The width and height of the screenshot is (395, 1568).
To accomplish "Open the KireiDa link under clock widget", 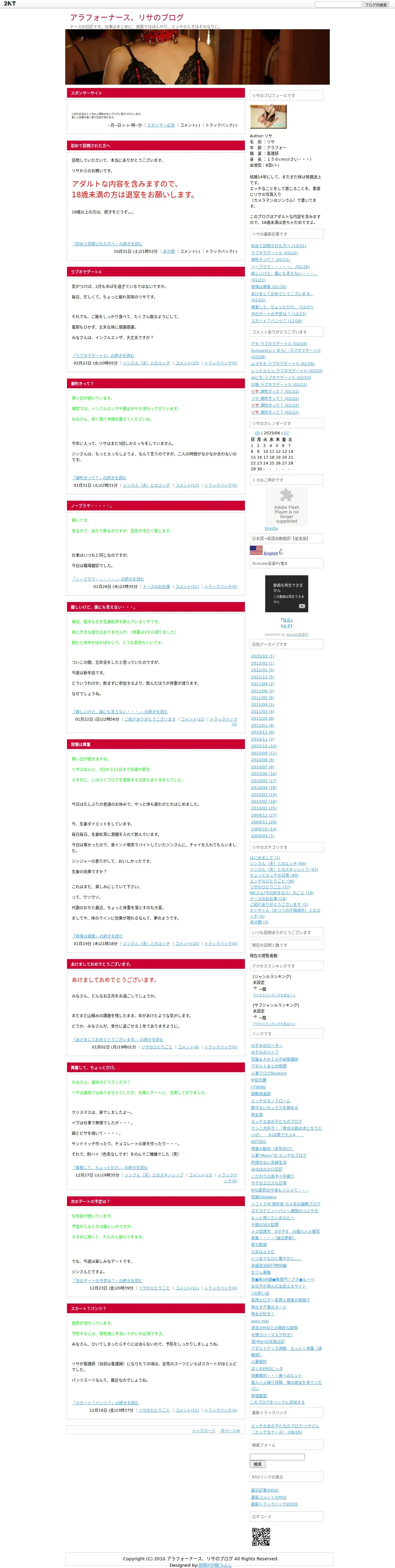I will (271, 528).
